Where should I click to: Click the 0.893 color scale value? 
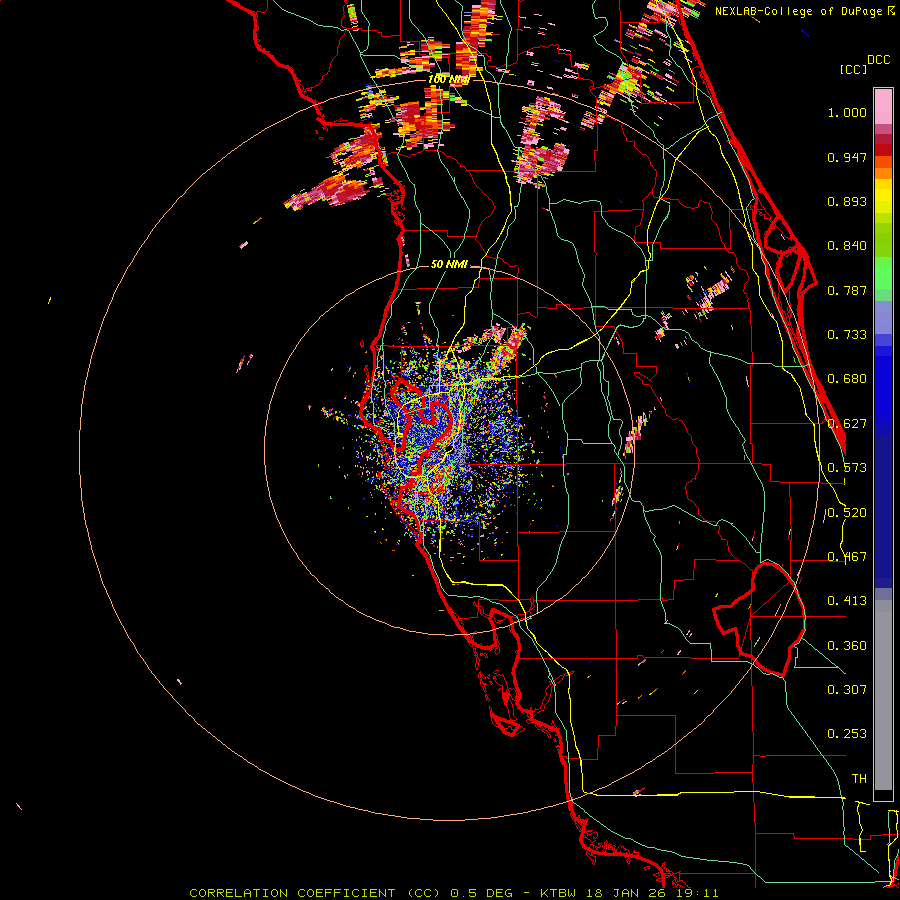point(847,201)
